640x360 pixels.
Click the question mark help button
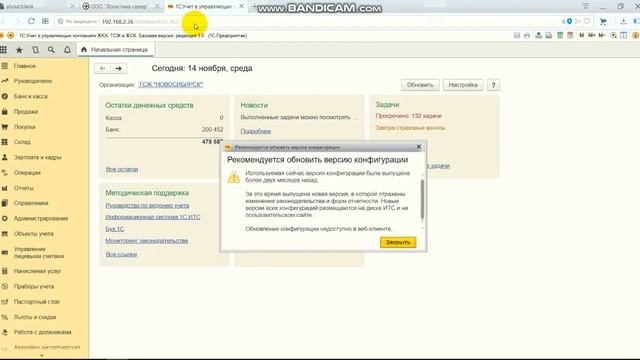493,85
